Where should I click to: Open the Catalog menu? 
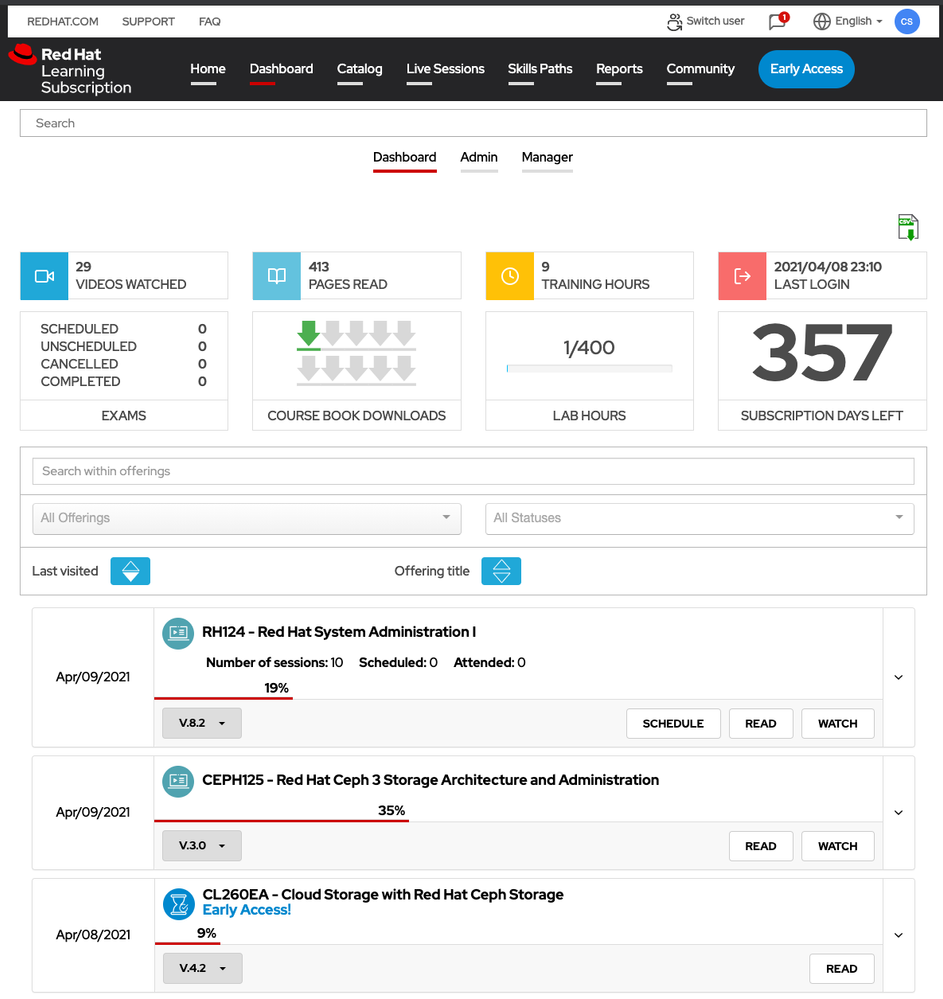(x=359, y=69)
